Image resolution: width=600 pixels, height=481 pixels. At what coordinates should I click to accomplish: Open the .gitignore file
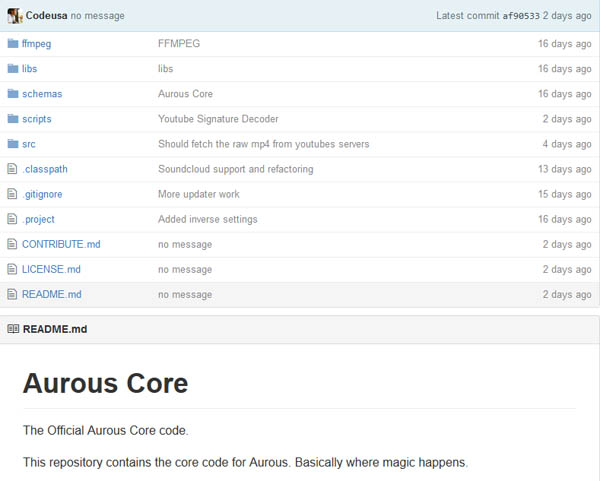tap(42, 194)
